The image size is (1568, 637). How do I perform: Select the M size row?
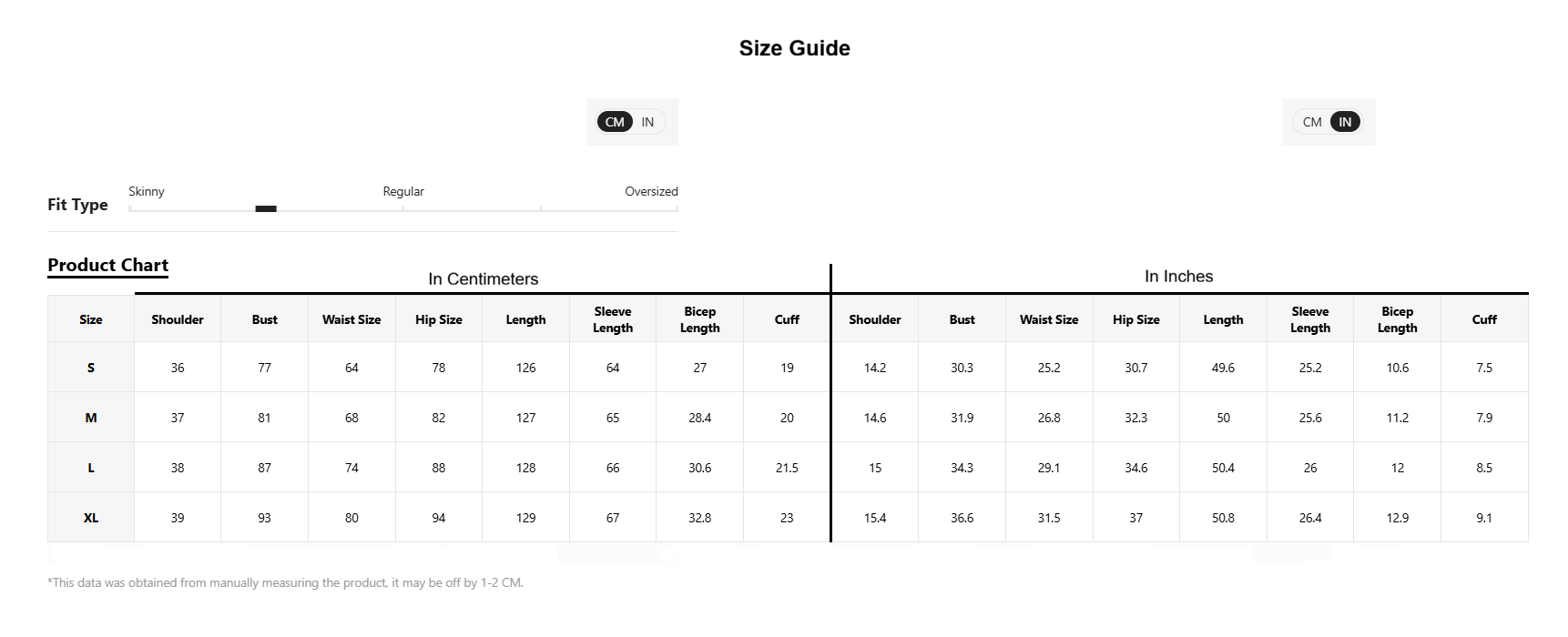pyautogui.click(x=788, y=418)
